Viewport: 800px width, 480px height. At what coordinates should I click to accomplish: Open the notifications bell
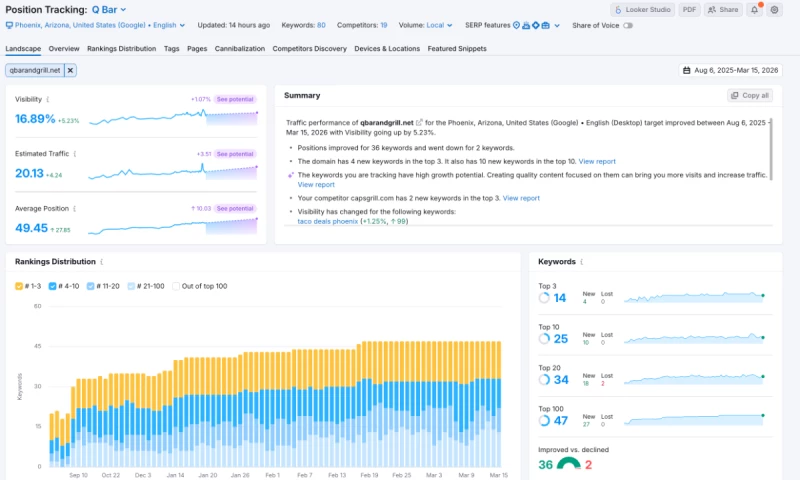coord(754,10)
